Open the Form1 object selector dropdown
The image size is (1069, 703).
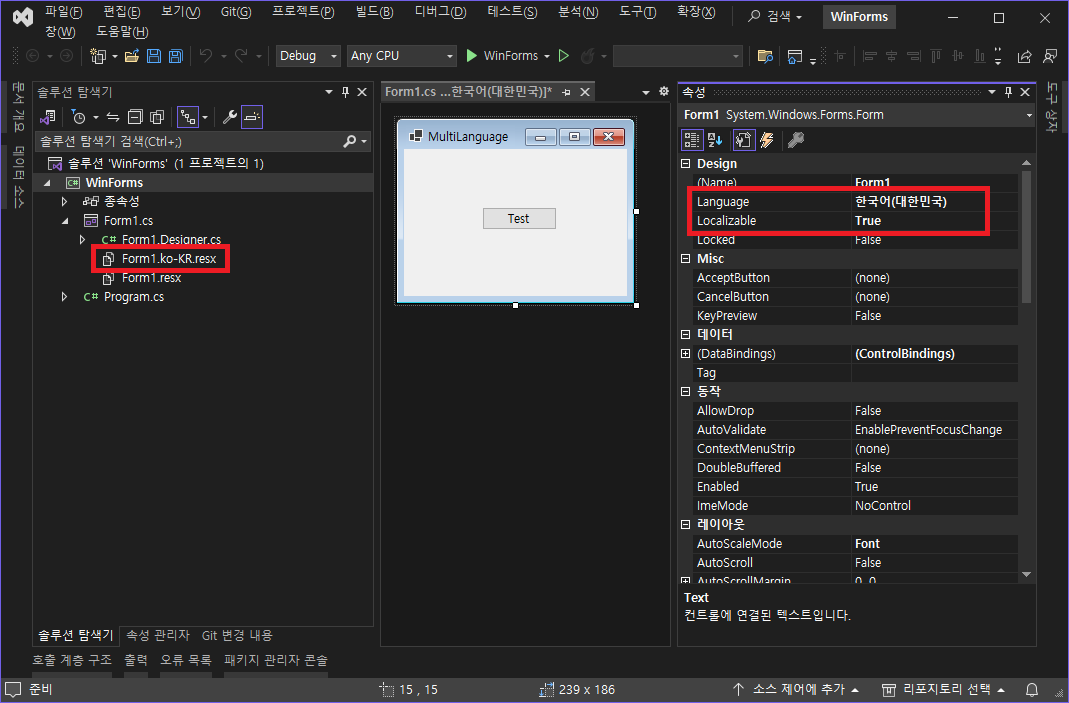tap(1029, 115)
